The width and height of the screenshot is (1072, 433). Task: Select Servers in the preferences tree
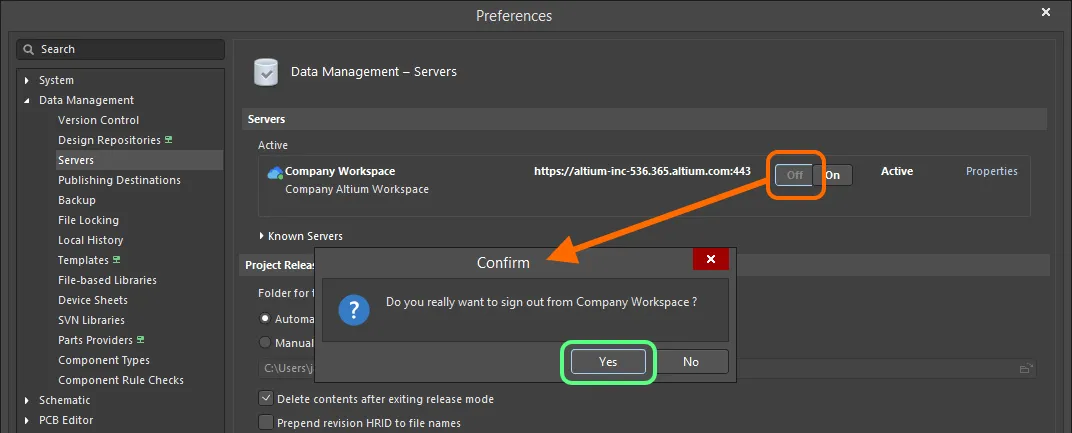click(76, 160)
